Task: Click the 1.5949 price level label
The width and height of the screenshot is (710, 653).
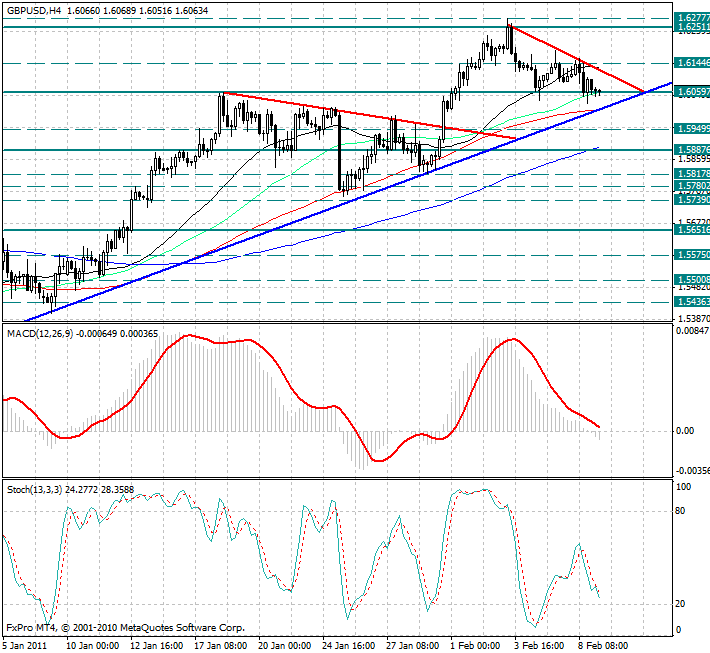Action: [x=692, y=129]
